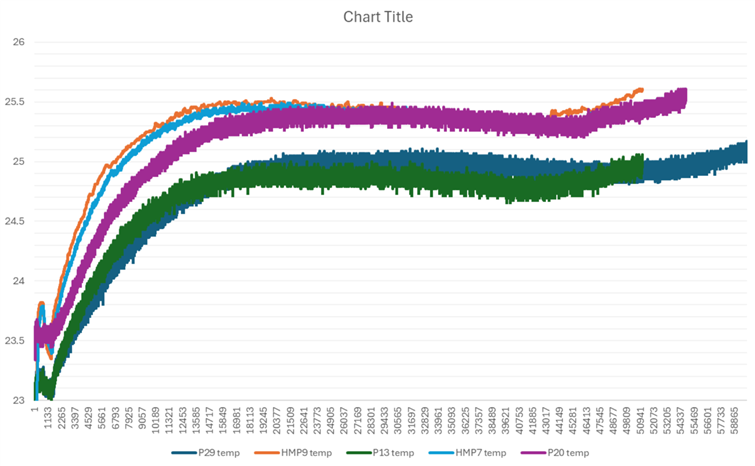Viewport: 755px width, 466px height.
Task: Click the 30565 x-axis label
Action: pos(398,420)
